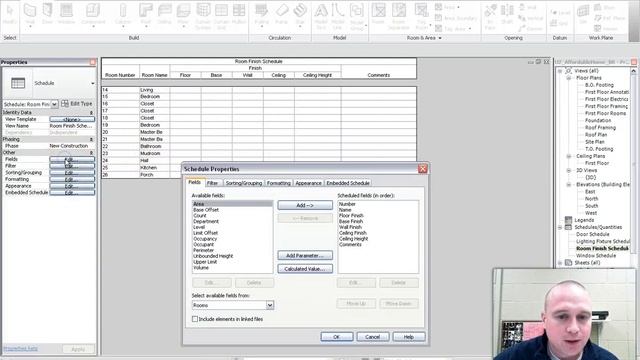Select the Fields tab
The image size is (640, 360).
point(194,182)
